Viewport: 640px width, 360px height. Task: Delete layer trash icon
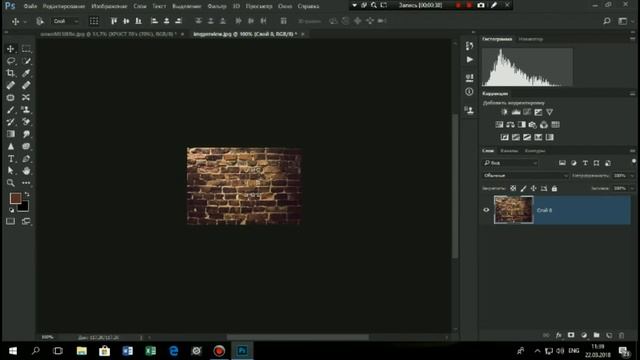tap(622, 335)
